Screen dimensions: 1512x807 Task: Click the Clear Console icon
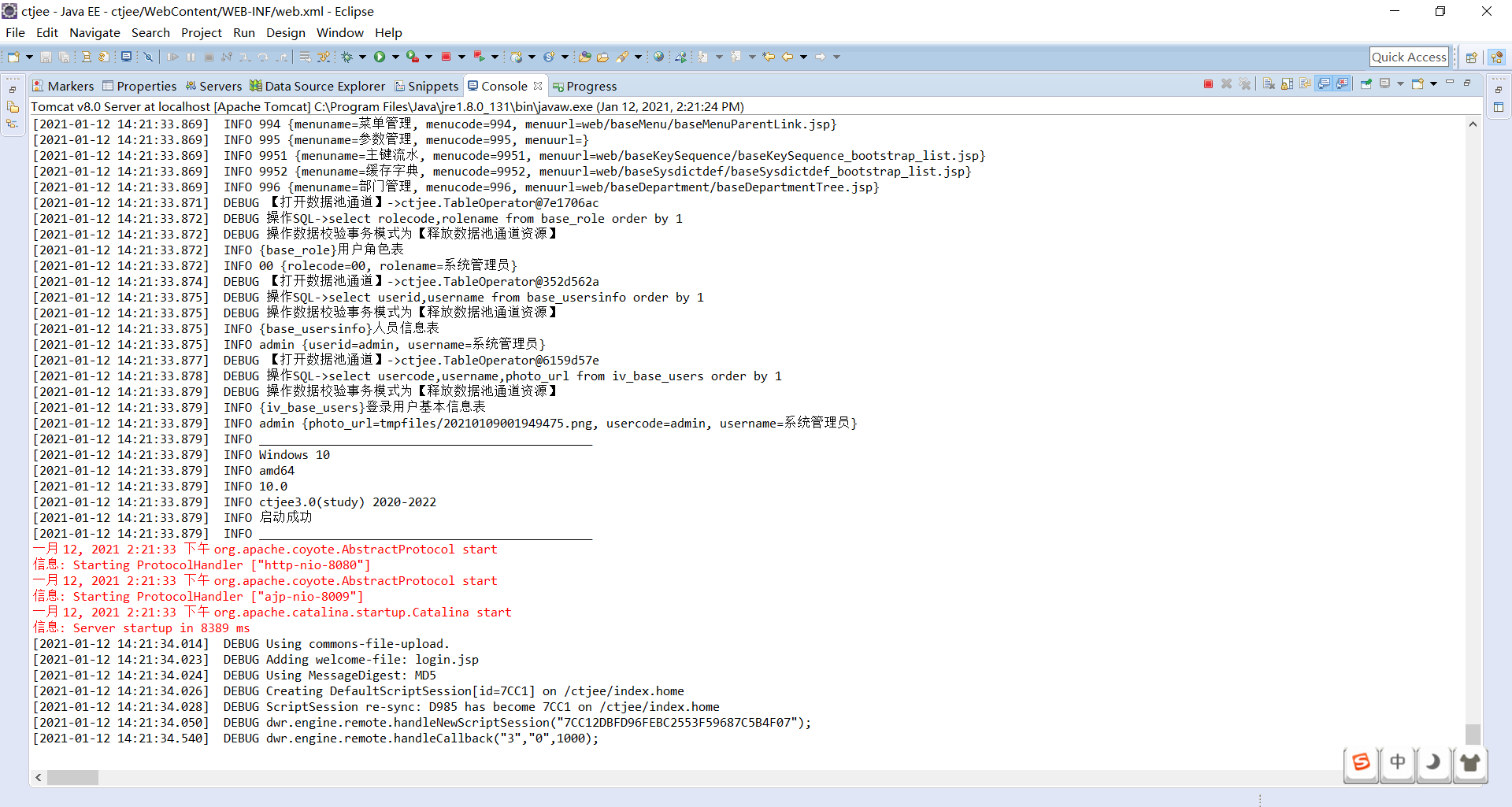1269,83
